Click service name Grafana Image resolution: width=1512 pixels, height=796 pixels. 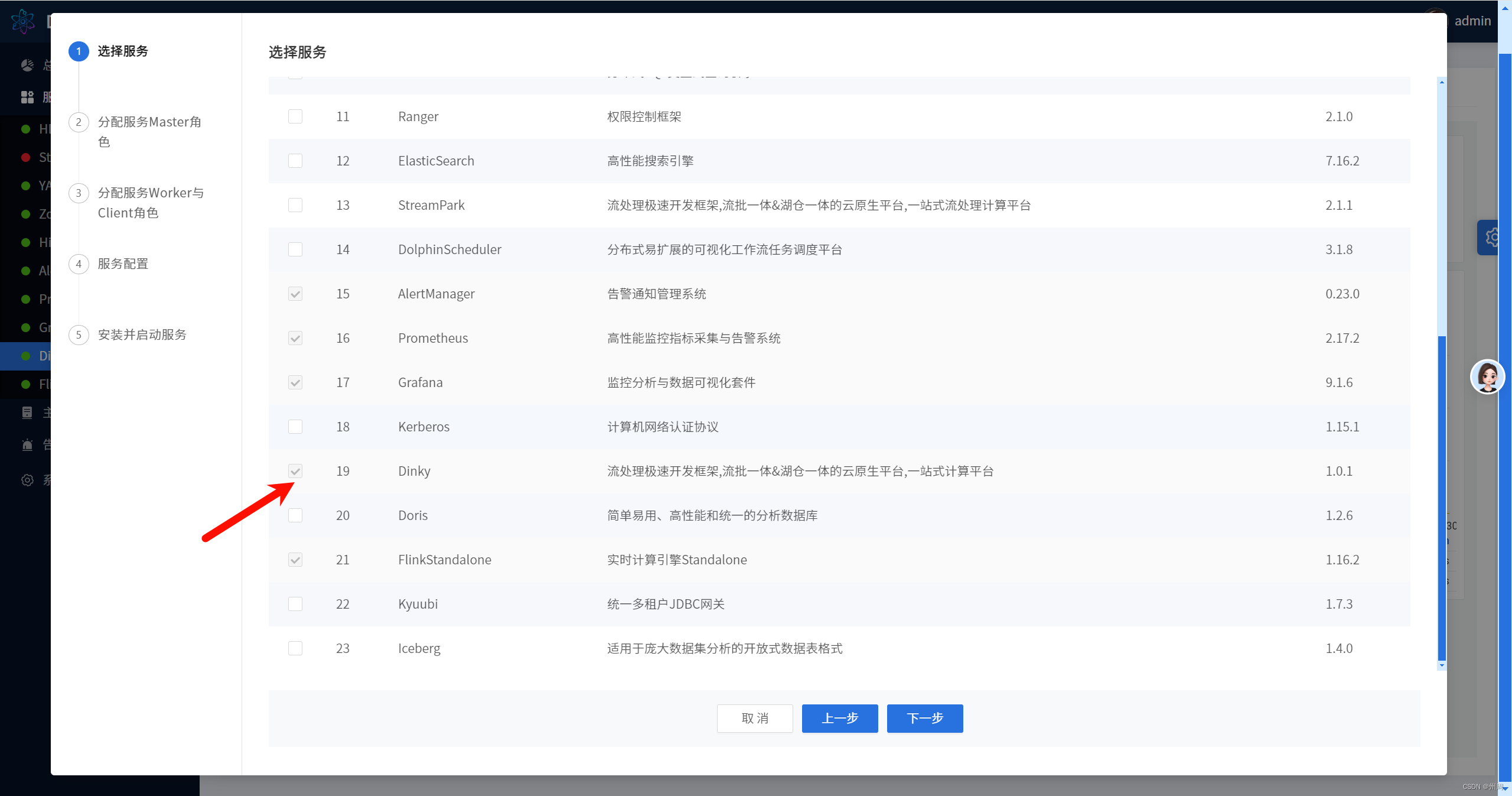pos(420,382)
